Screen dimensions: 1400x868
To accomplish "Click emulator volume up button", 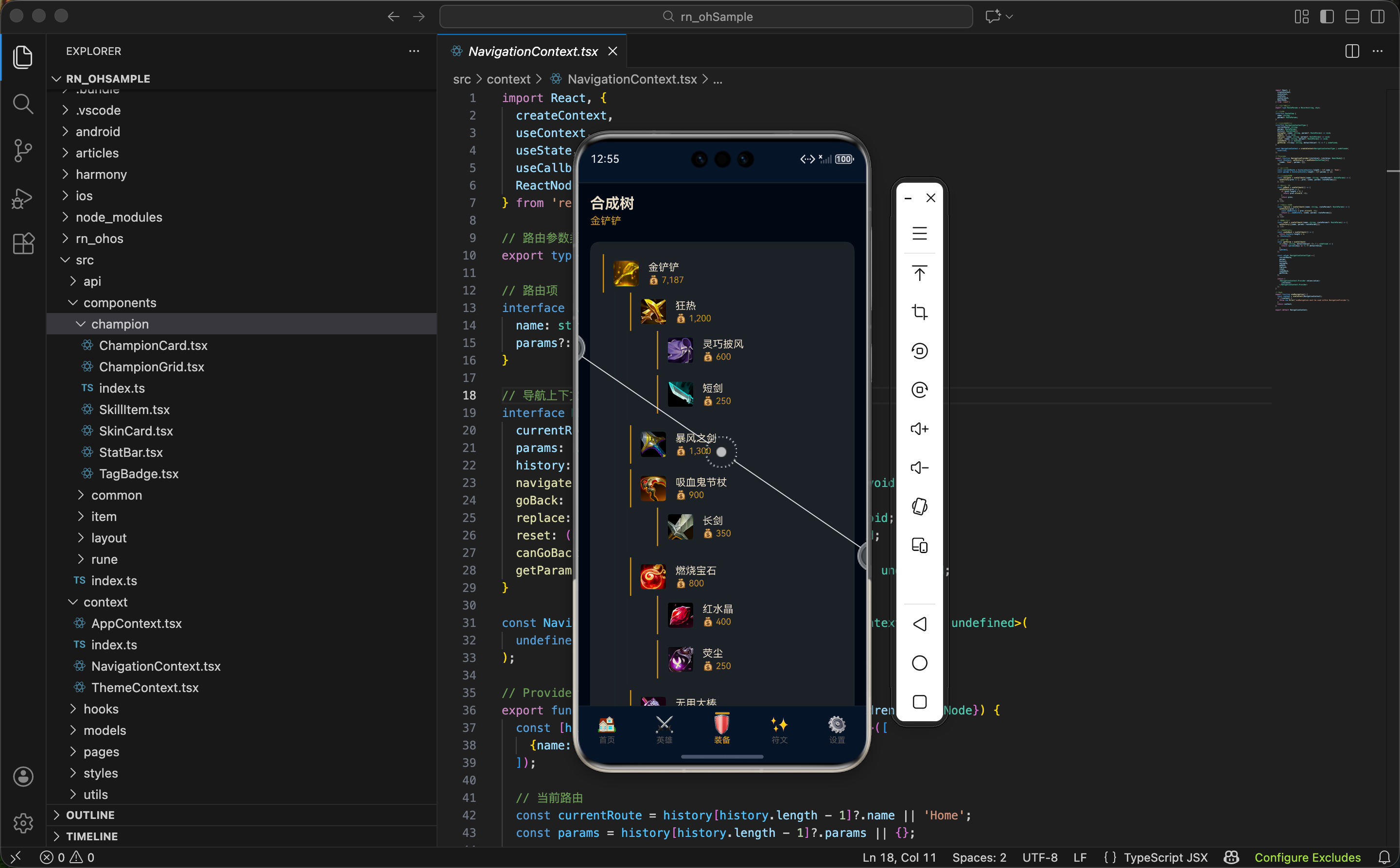I will (x=919, y=428).
